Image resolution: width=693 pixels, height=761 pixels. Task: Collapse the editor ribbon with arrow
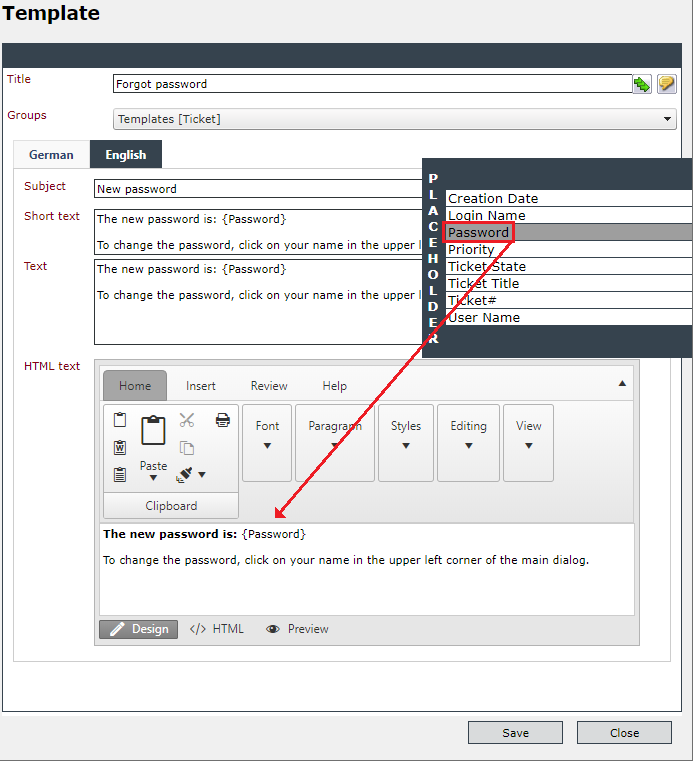point(622,383)
